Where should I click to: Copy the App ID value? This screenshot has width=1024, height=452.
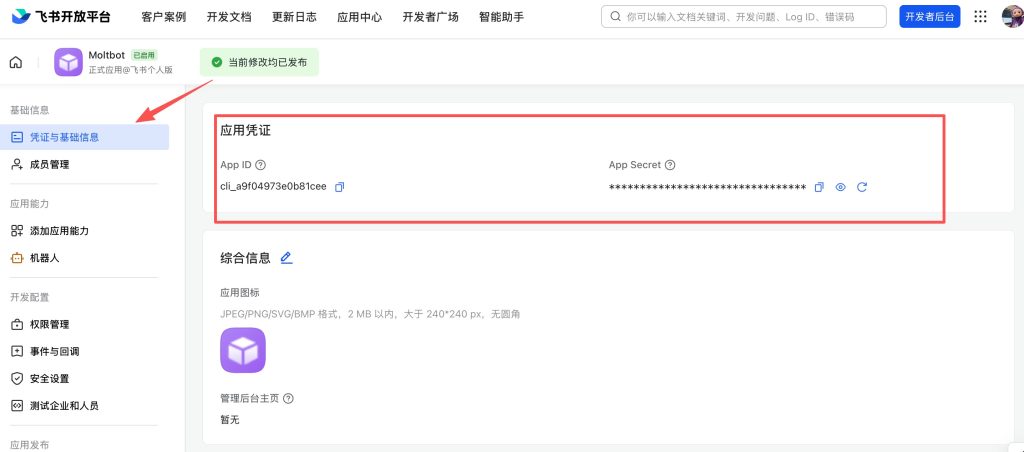coord(340,187)
